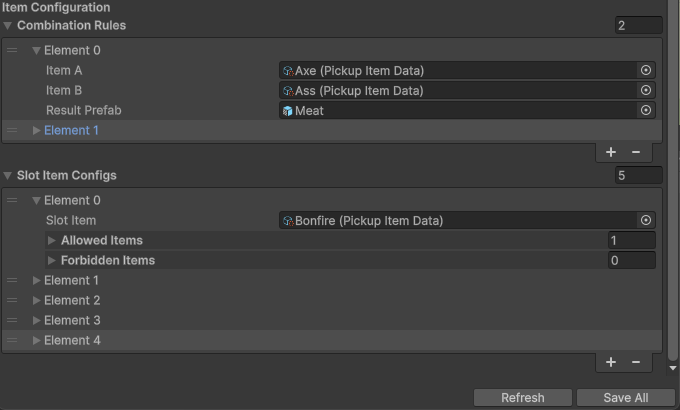
Task: Remove selected Combination Rules element
Action: click(x=636, y=152)
